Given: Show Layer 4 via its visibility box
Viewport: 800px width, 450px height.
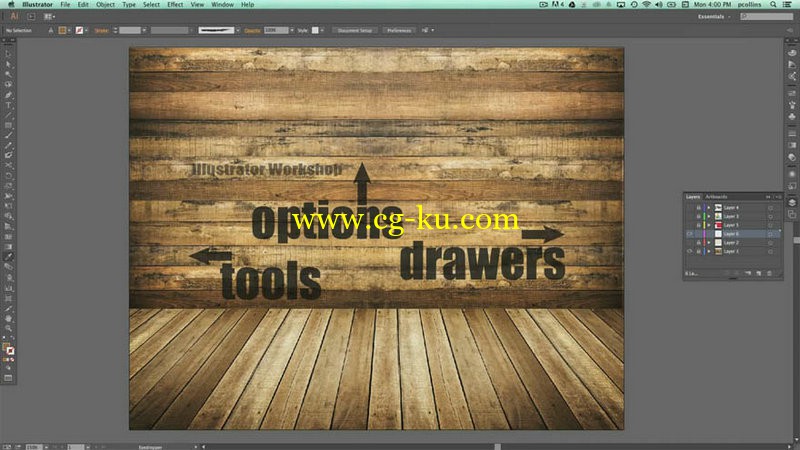Looking at the screenshot, I should point(690,208).
